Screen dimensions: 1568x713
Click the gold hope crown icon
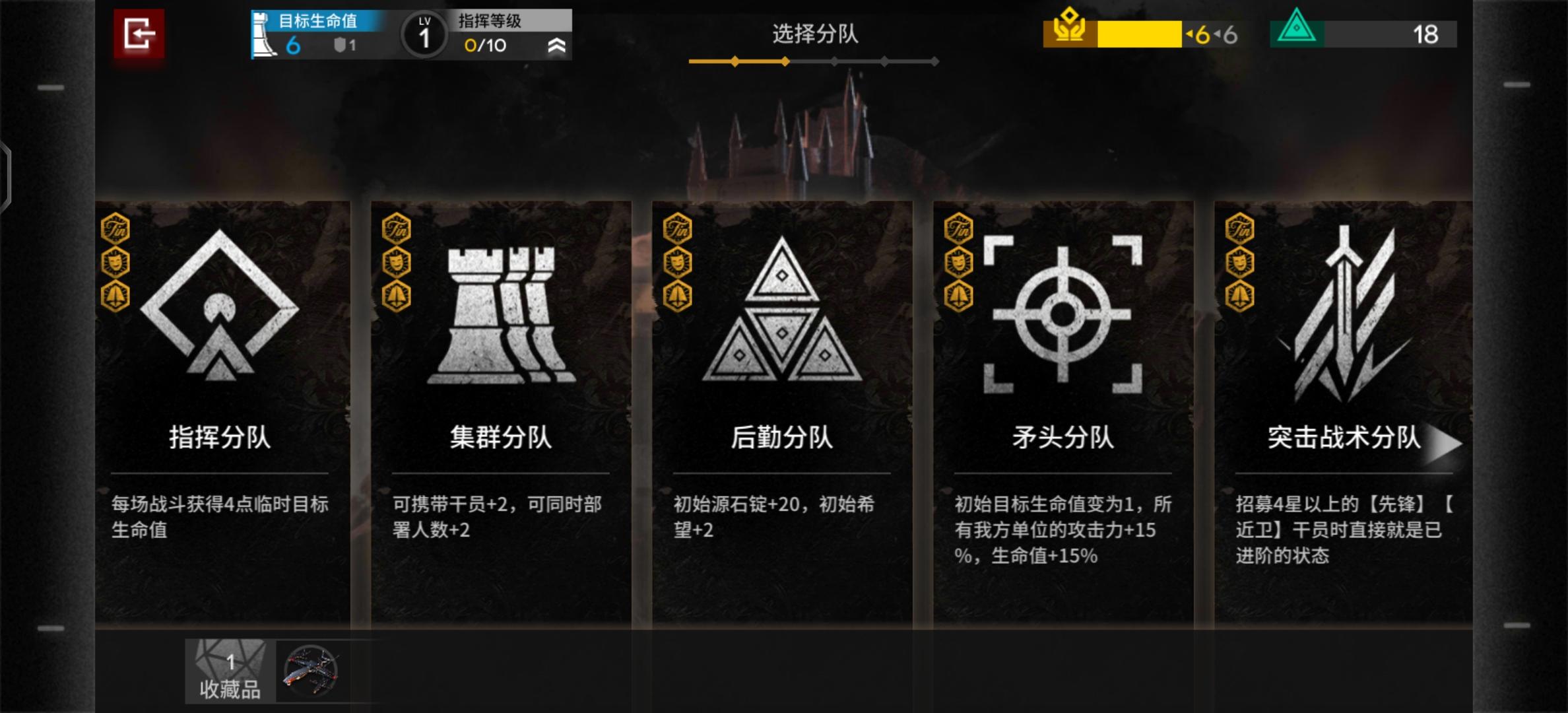pos(1070,28)
